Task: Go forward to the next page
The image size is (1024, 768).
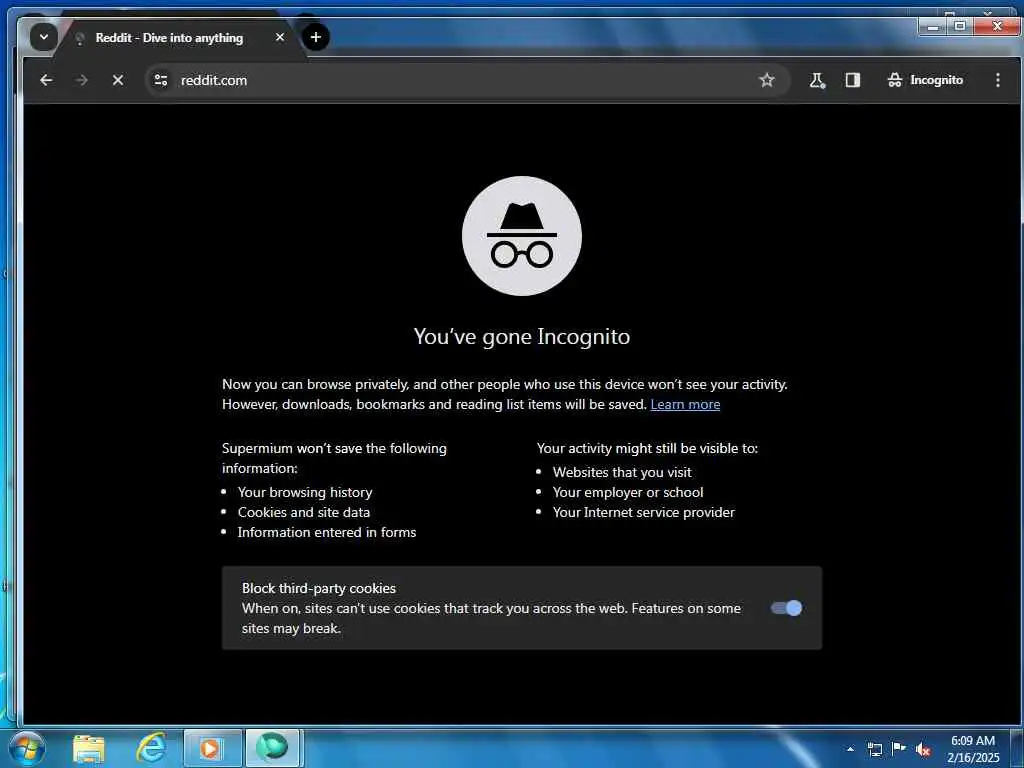Action: pyautogui.click(x=82, y=80)
